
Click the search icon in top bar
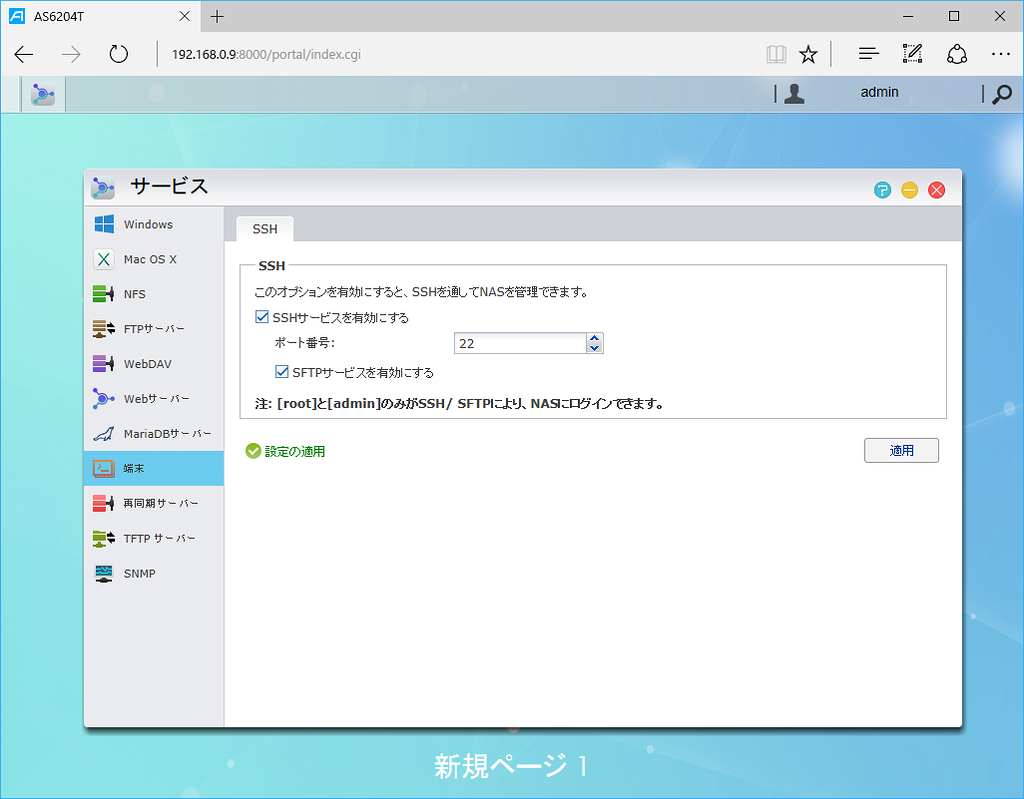tap(1001, 92)
